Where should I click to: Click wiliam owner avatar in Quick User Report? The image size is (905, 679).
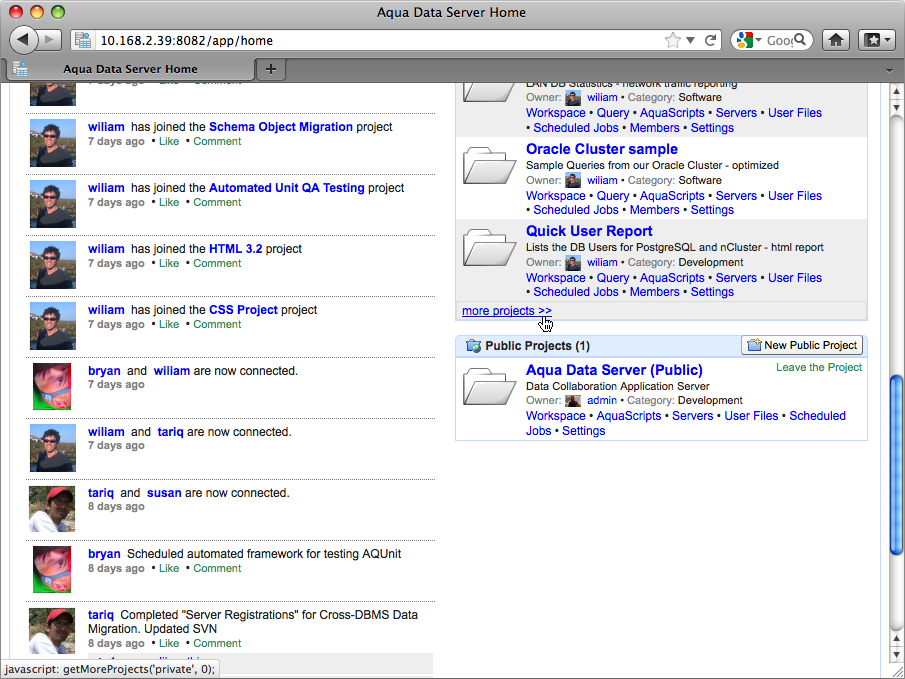point(573,263)
